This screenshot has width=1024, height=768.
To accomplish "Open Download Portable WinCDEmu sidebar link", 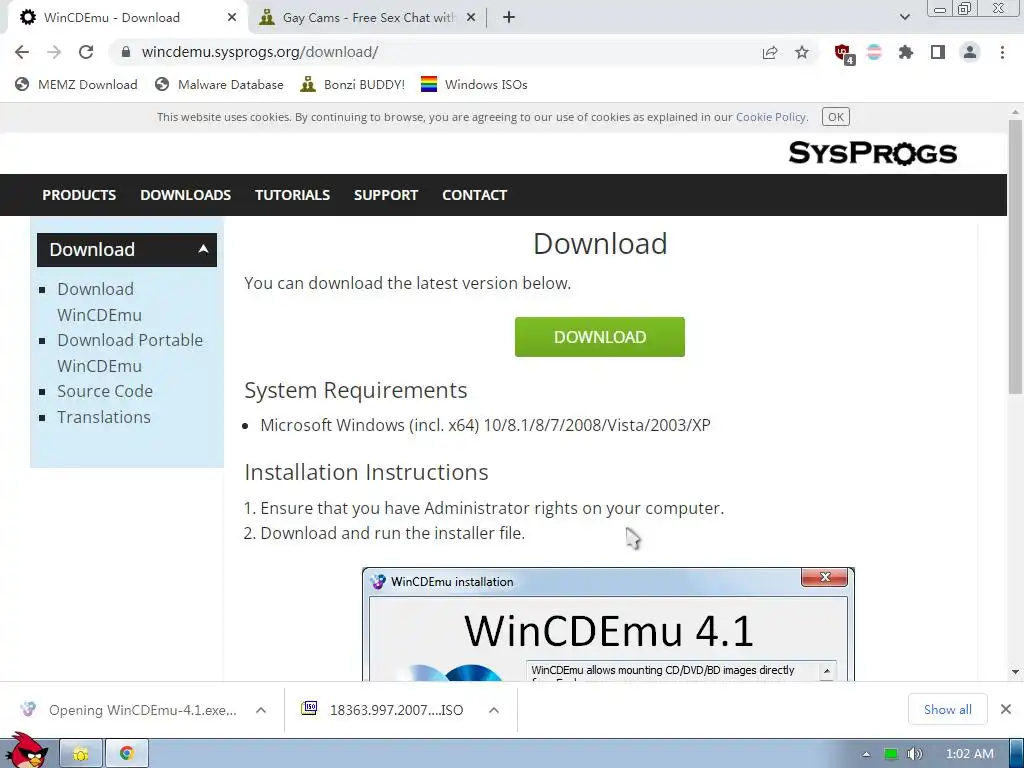I will 130,353.
